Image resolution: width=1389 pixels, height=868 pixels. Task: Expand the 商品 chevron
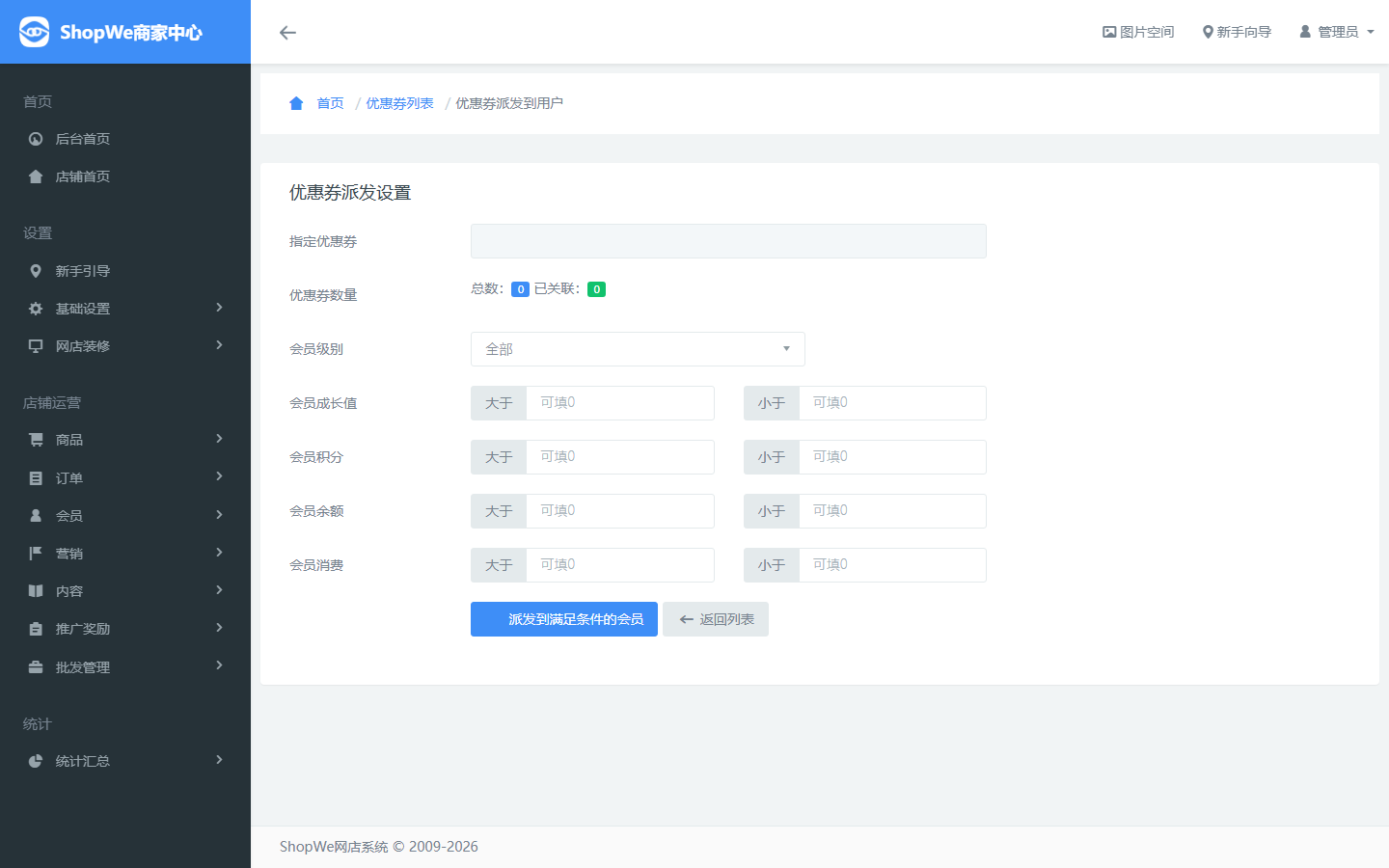[219, 439]
